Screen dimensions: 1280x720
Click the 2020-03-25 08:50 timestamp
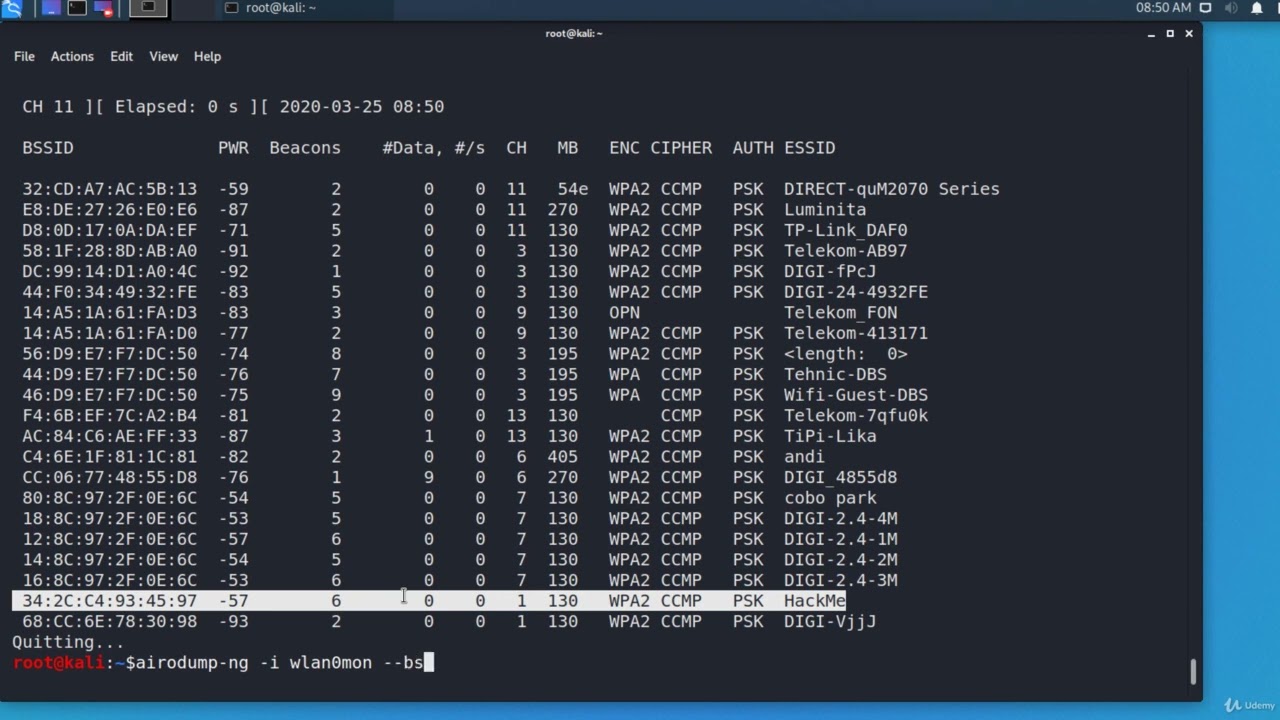pyautogui.click(x=362, y=107)
